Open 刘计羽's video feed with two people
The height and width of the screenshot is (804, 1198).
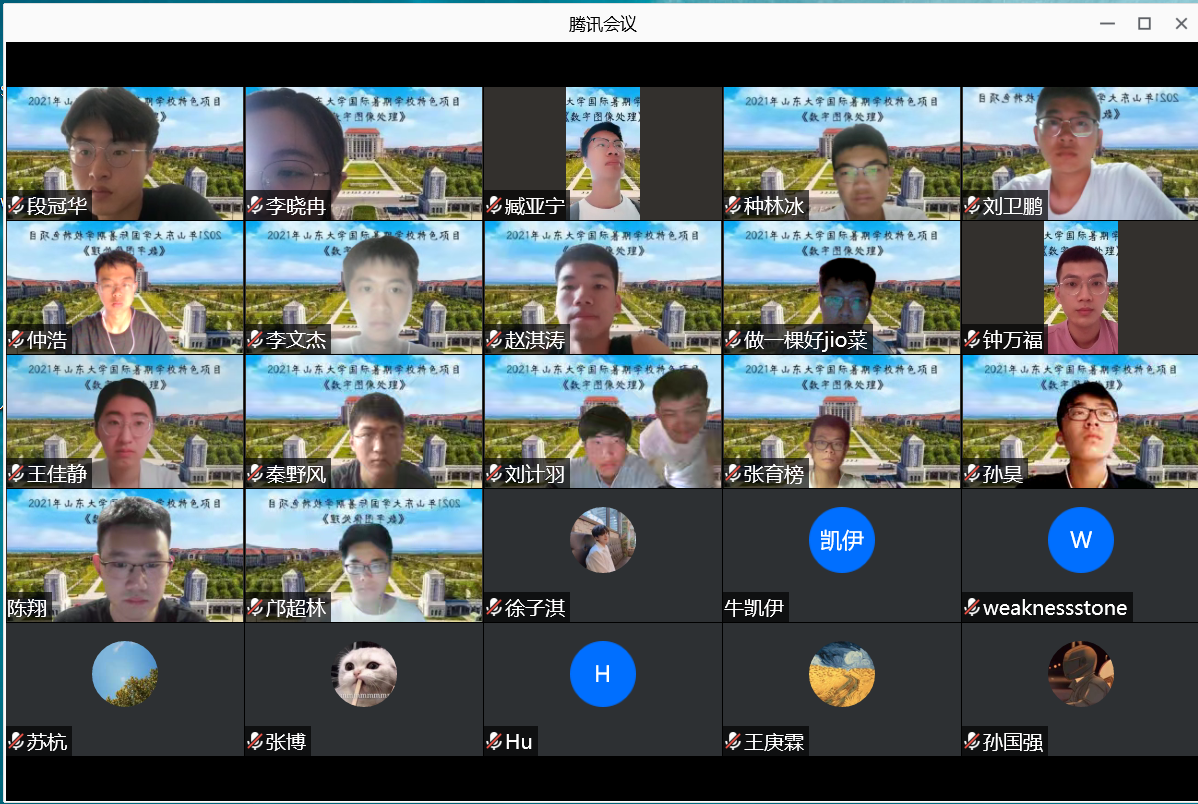pos(603,421)
